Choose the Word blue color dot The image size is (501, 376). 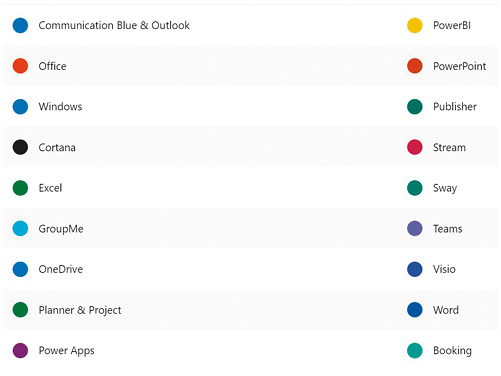415,310
